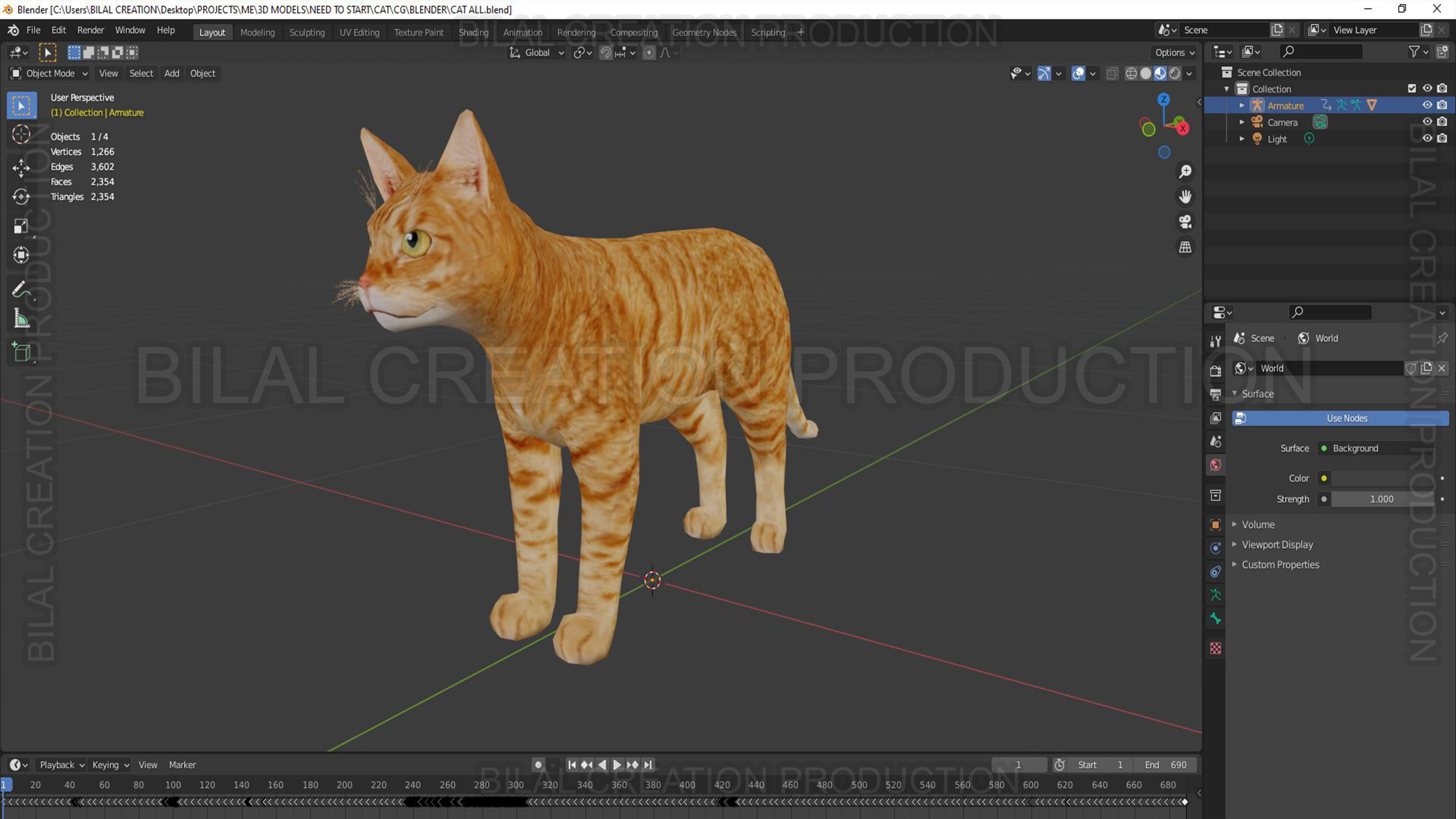Click the Use Nodes button
This screenshot has width=1456, height=819.
pos(1340,418)
